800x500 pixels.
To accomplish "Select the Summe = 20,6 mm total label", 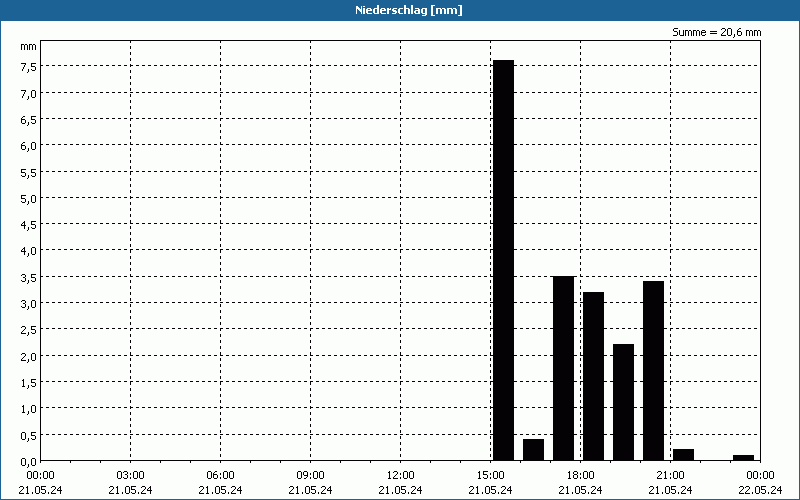I will (x=716, y=32).
